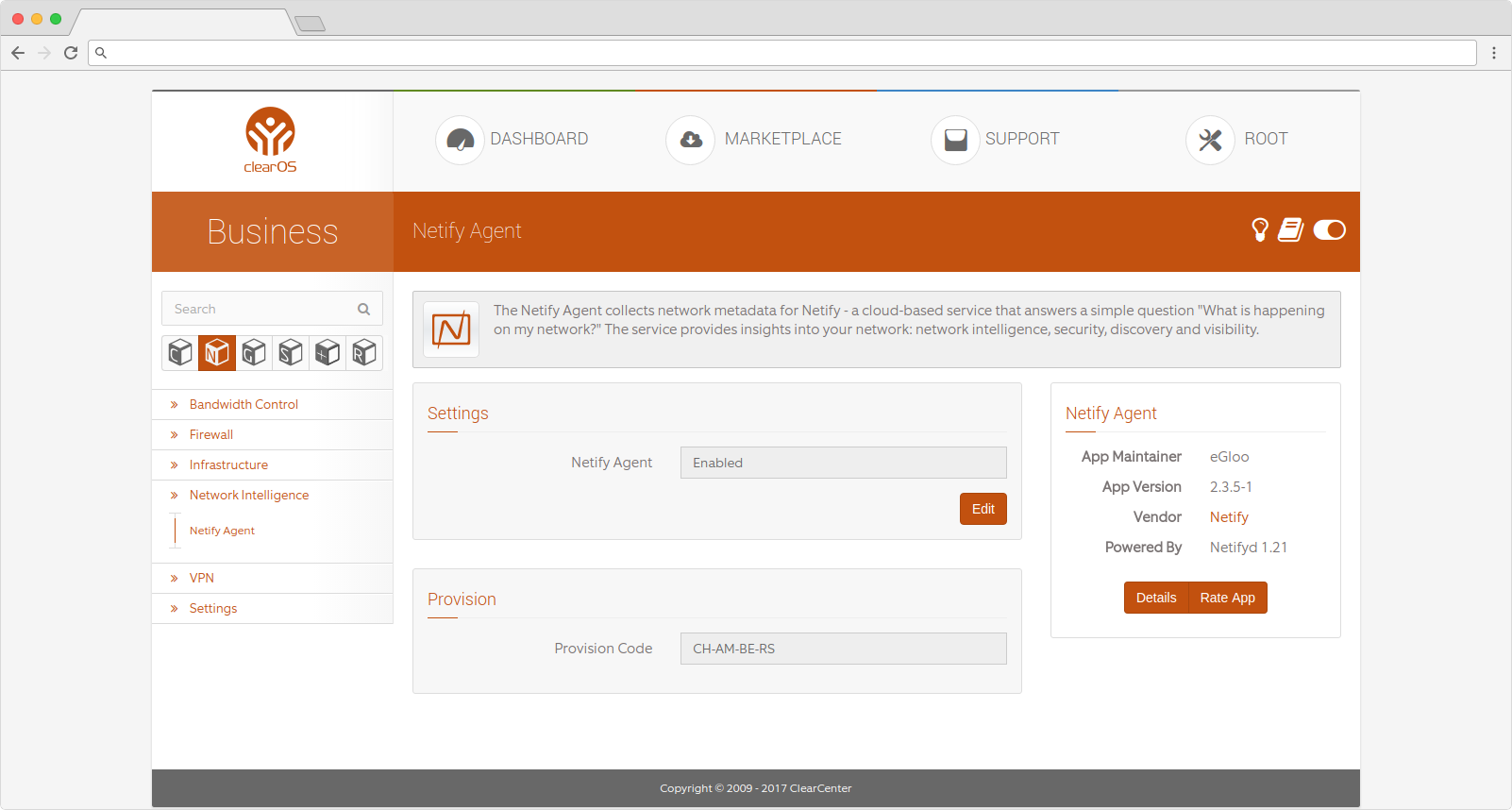Click the Netifyd 1.21 text
Viewport: 1512px width, 810px height.
[1249, 548]
